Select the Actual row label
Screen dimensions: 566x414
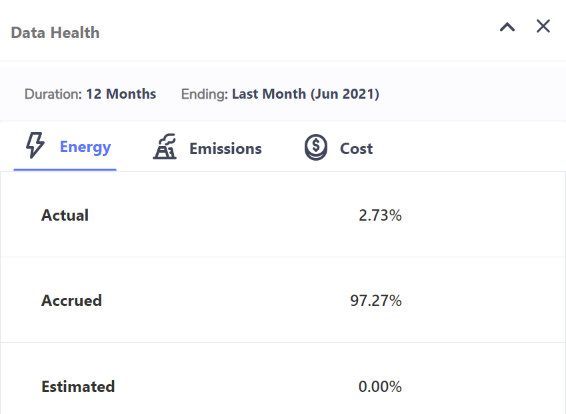point(65,215)
